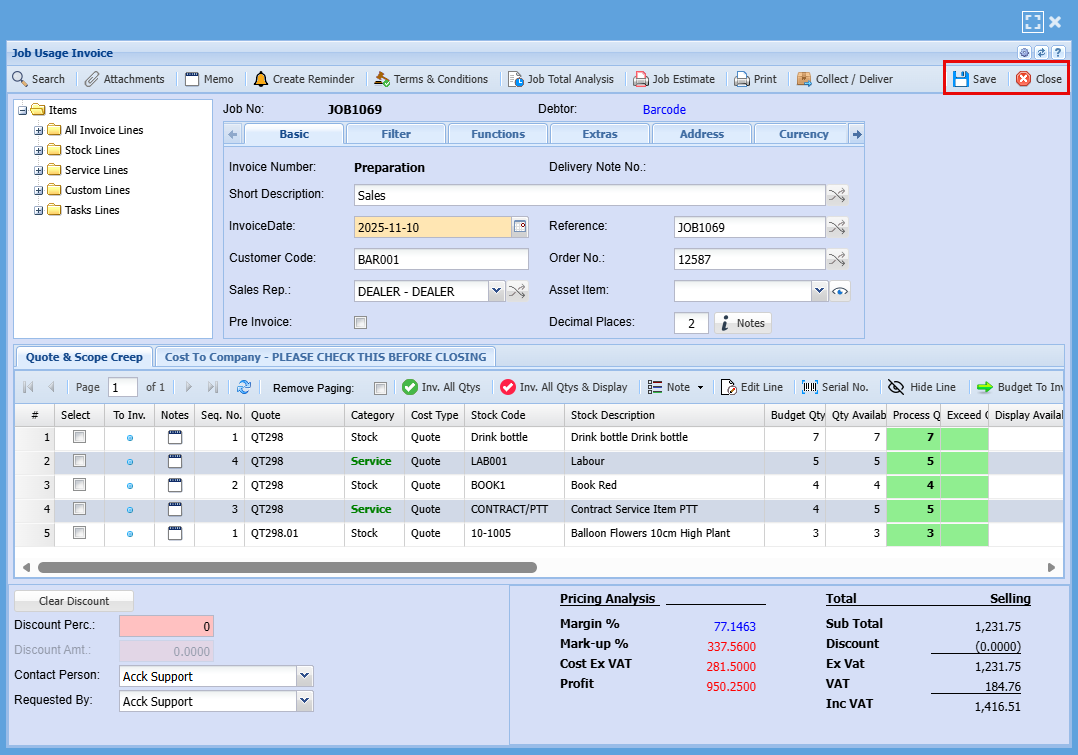Switch to the Functions tab
The width and height of the screenshot is (1078, 755).
point(497,134)
